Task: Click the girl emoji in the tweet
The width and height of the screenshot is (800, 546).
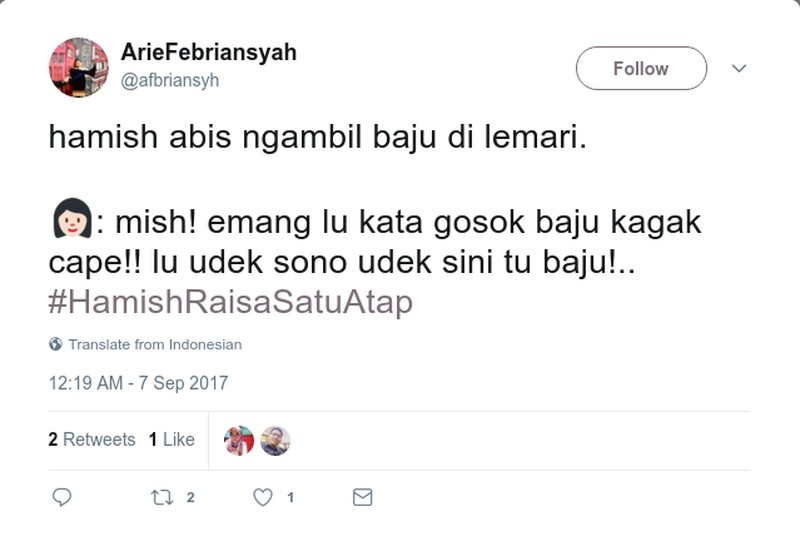Action: click(70, 221)
